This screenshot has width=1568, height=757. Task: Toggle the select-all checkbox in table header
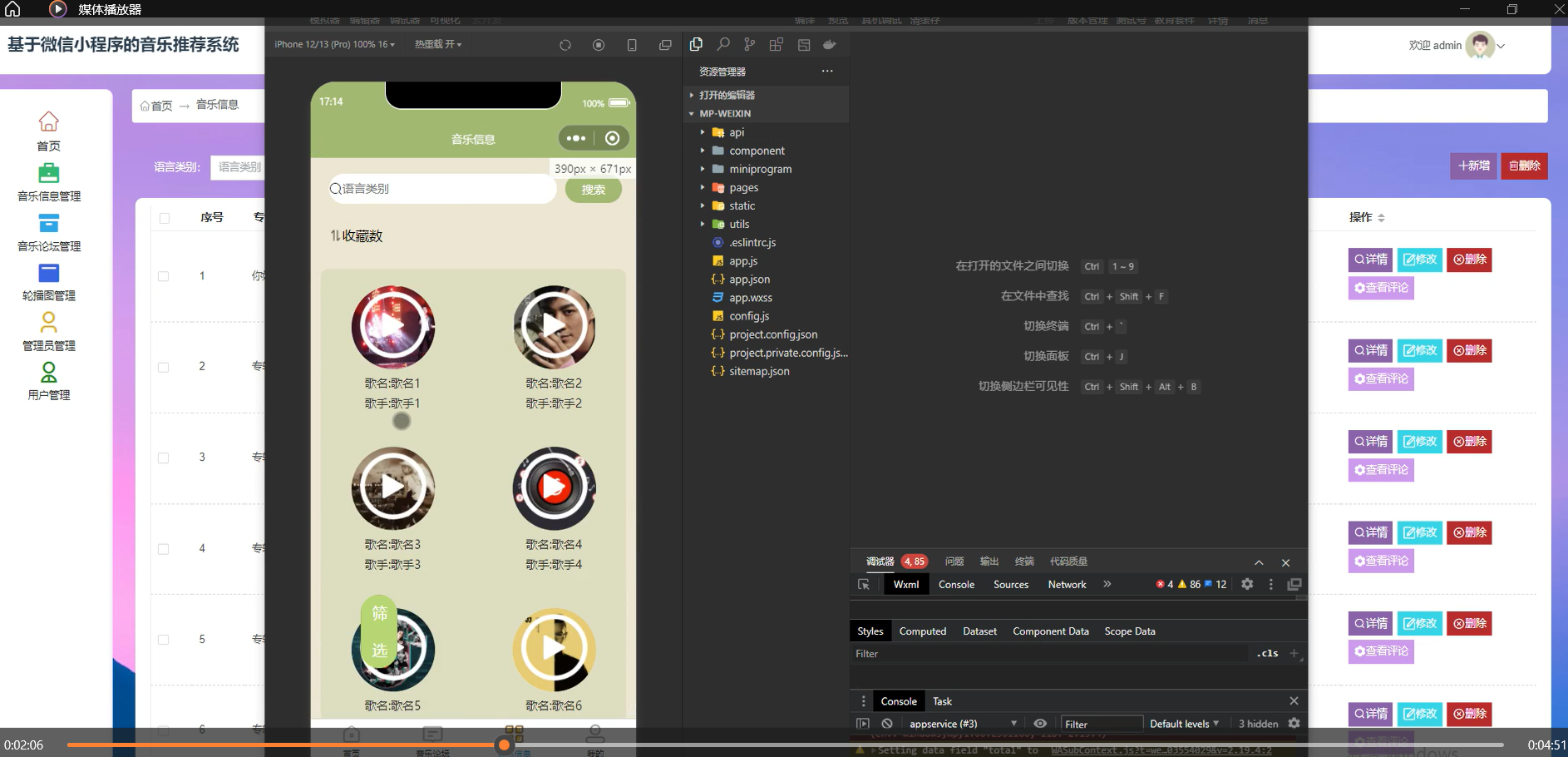[165, 218]
